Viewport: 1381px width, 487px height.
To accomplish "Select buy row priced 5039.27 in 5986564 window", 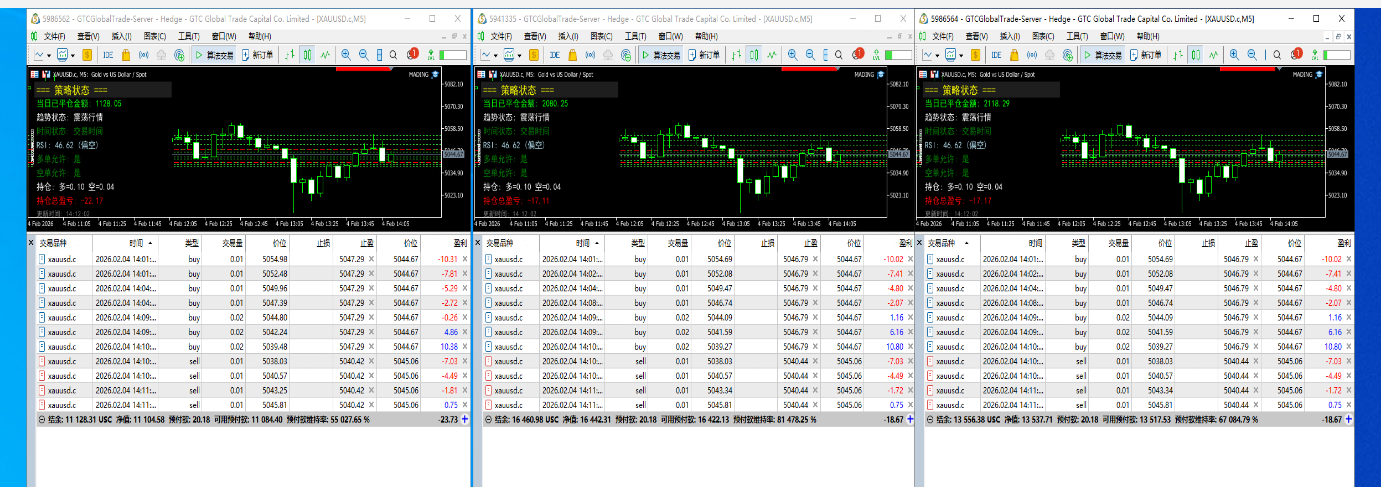I will 1139,346.
